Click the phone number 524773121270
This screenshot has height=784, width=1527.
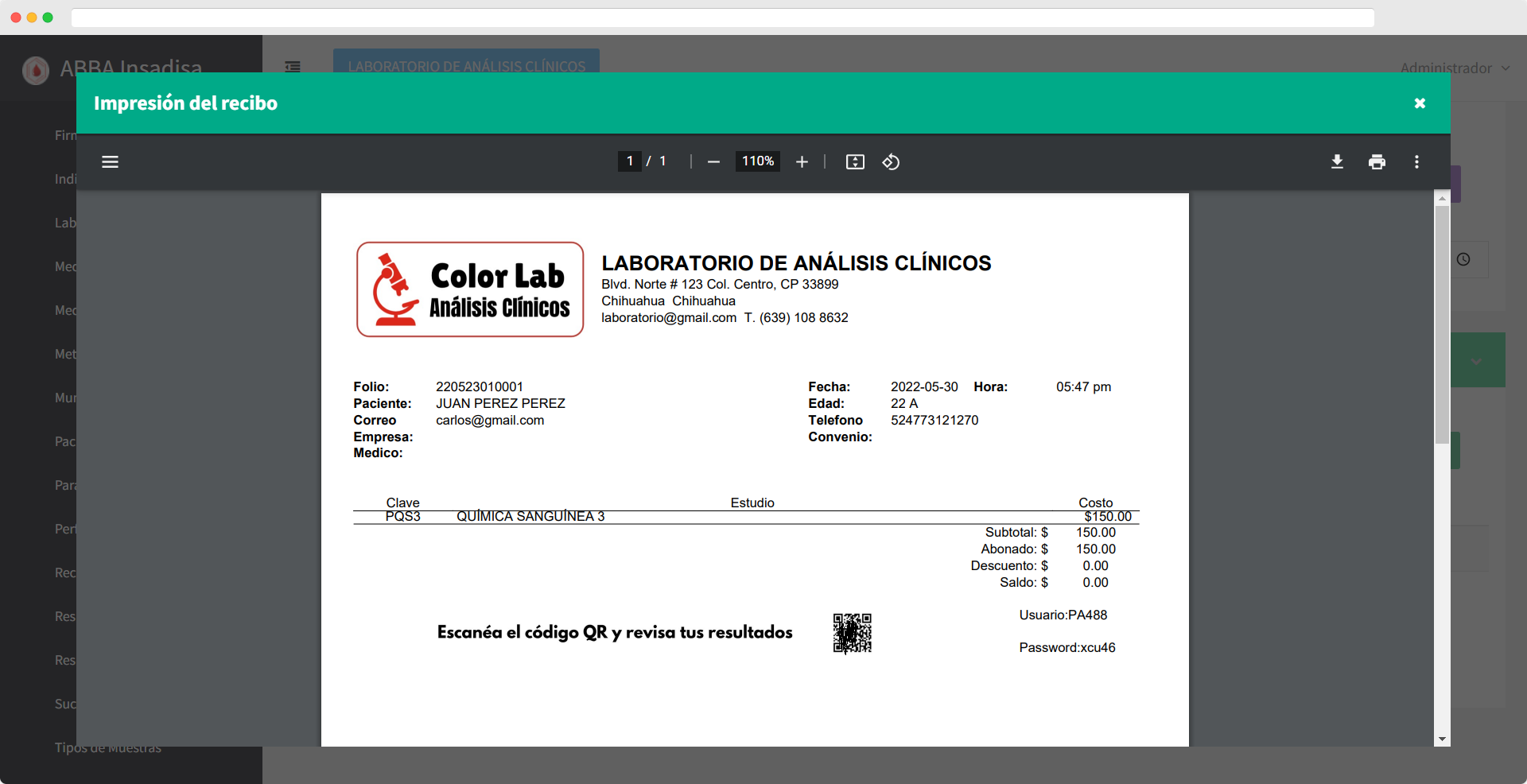tap(934, 421)
